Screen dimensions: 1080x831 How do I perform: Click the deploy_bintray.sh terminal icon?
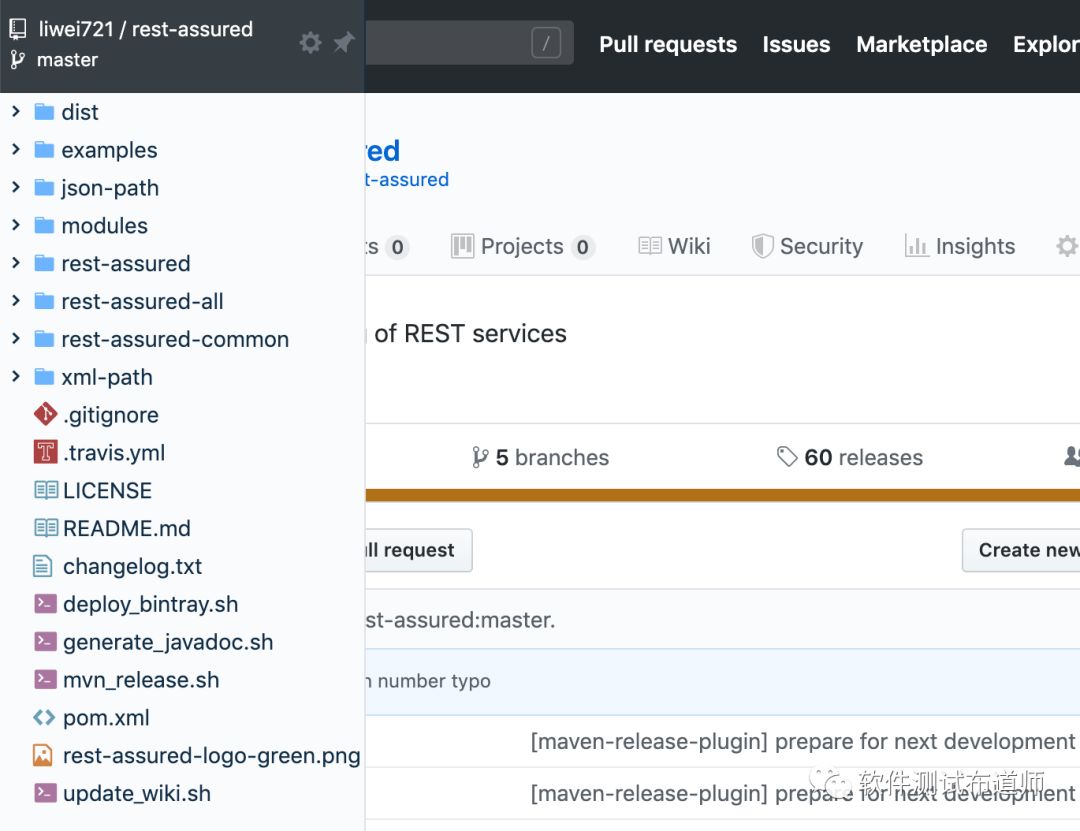coord(45,604)
